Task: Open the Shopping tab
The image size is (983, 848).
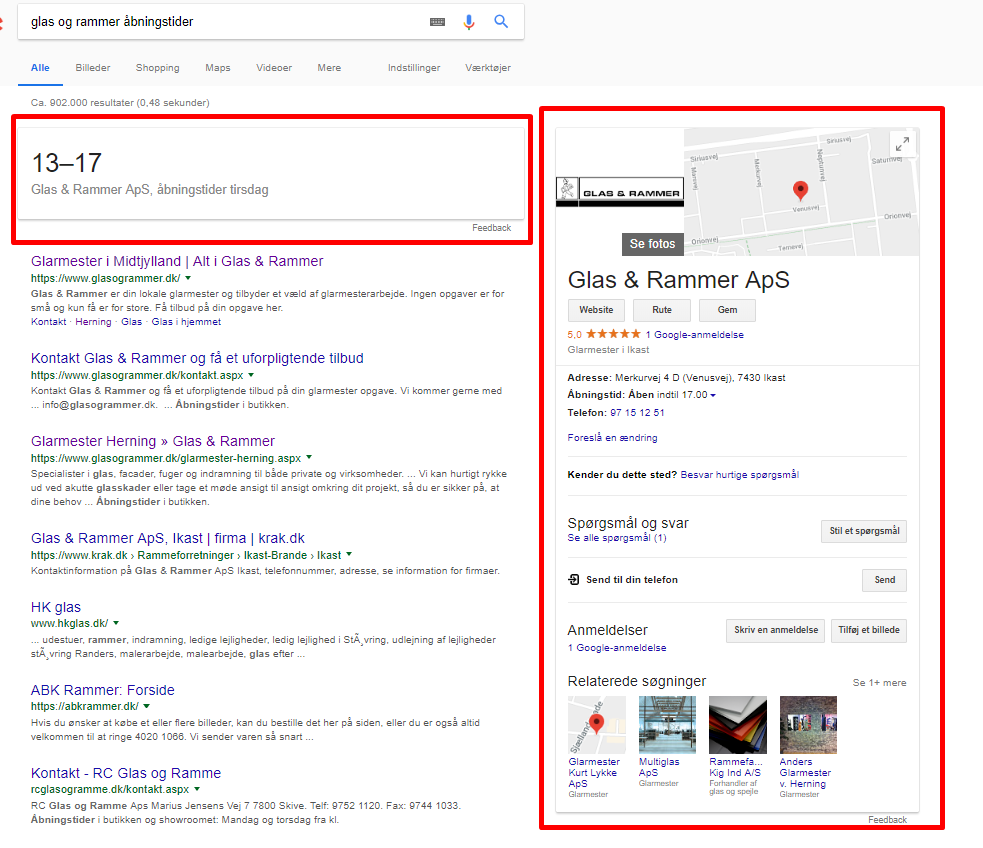Action: [157, 68]
